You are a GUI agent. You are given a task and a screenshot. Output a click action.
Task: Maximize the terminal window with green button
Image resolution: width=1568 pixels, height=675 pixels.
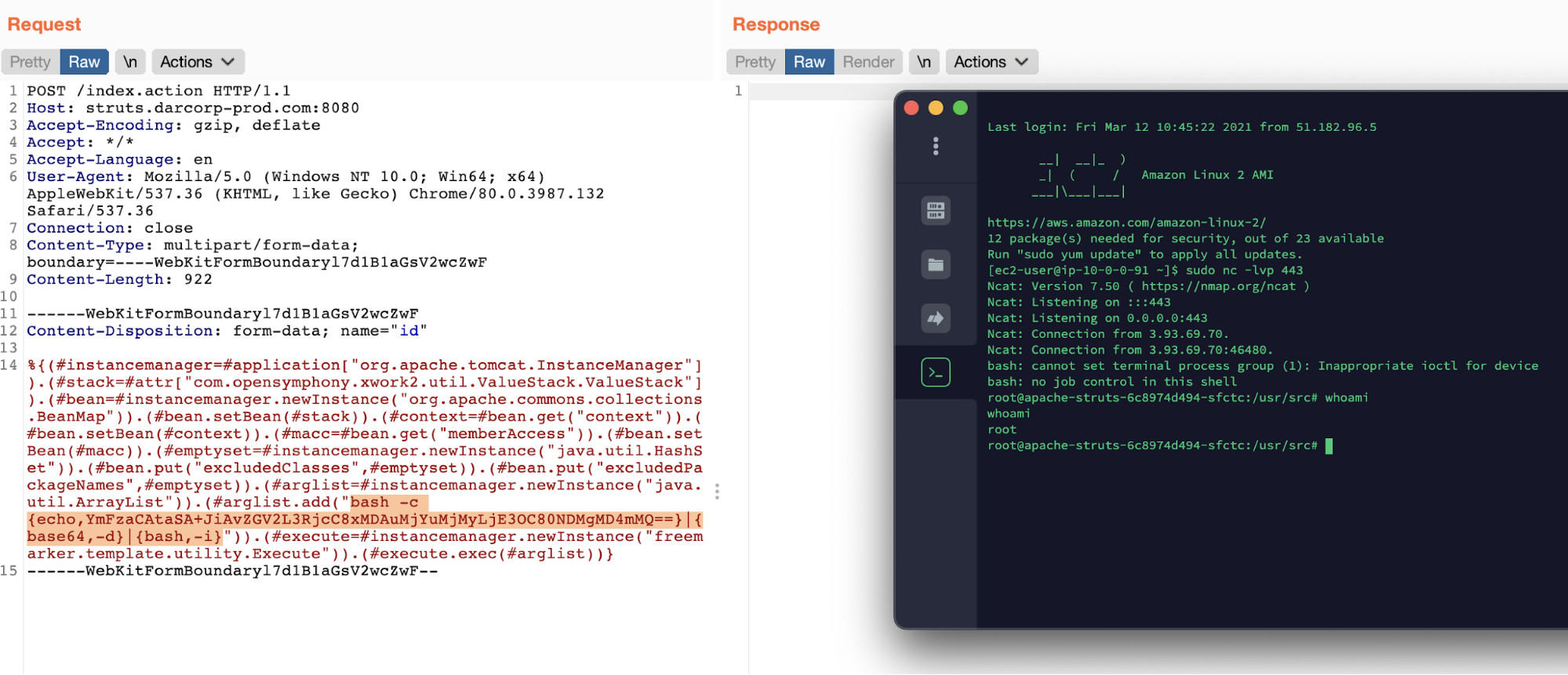pyautogui.click(x=960, y=107)
